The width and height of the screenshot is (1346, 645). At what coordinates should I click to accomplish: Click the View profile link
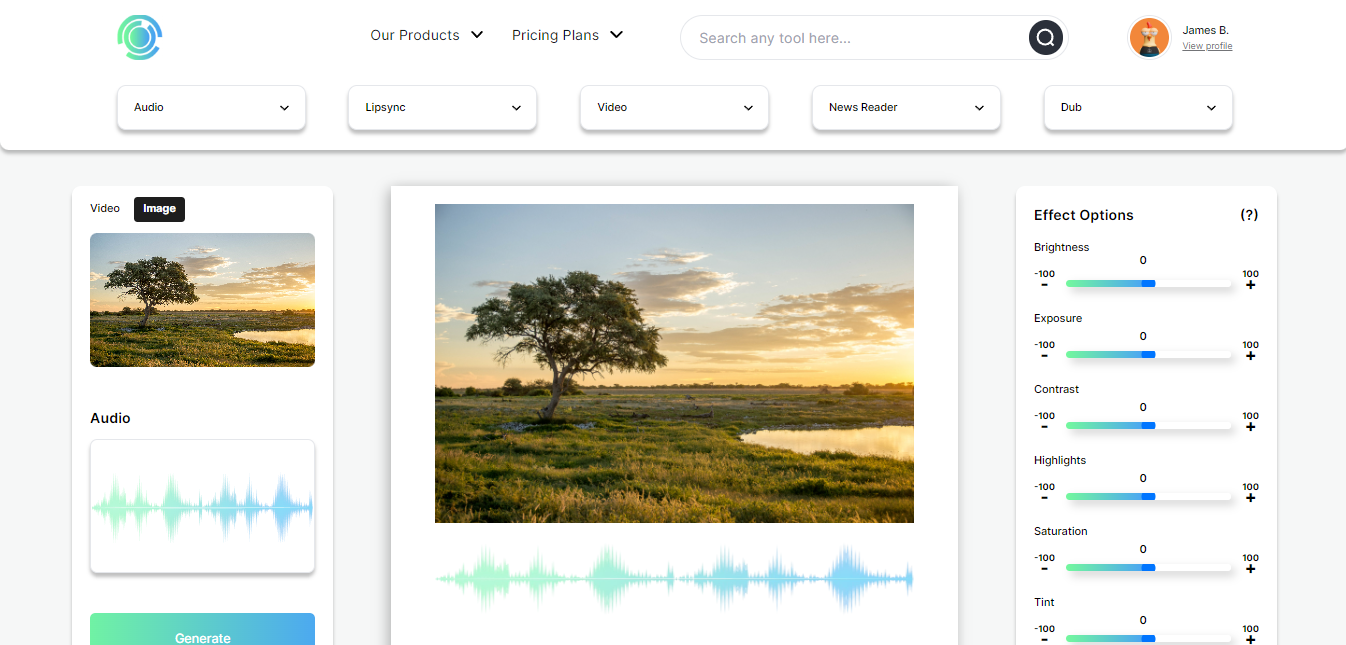pyautogui.click(x=1207, y=46)
